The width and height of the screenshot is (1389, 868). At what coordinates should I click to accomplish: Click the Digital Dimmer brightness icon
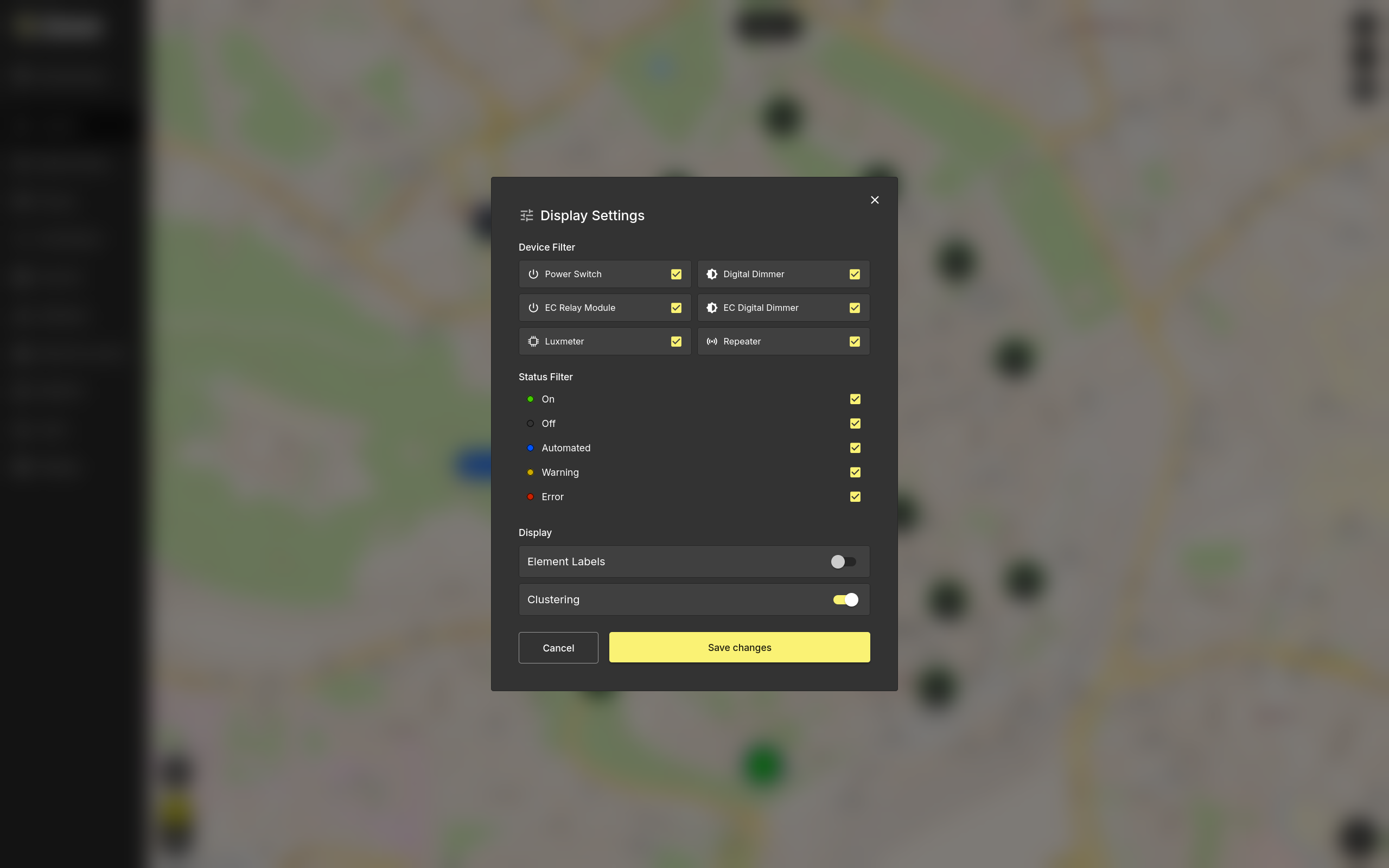[712, 275]
